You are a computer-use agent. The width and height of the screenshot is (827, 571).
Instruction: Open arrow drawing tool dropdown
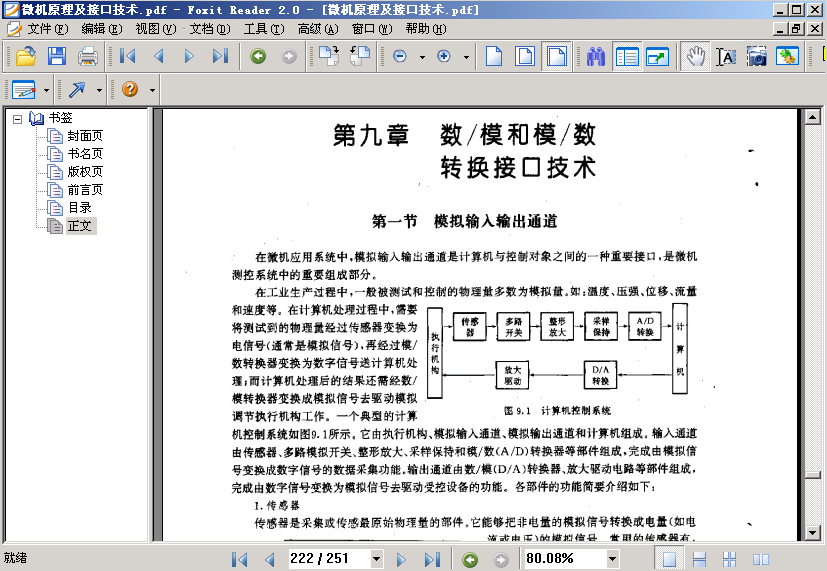99,90
